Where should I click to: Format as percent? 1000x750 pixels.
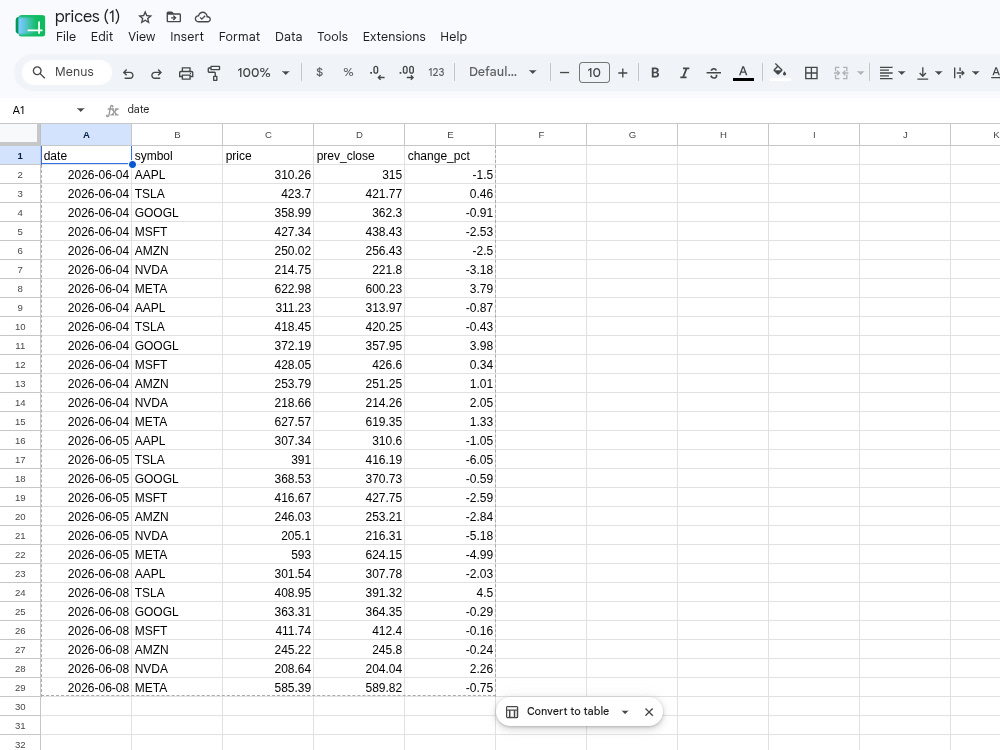[x=348, y=73]
